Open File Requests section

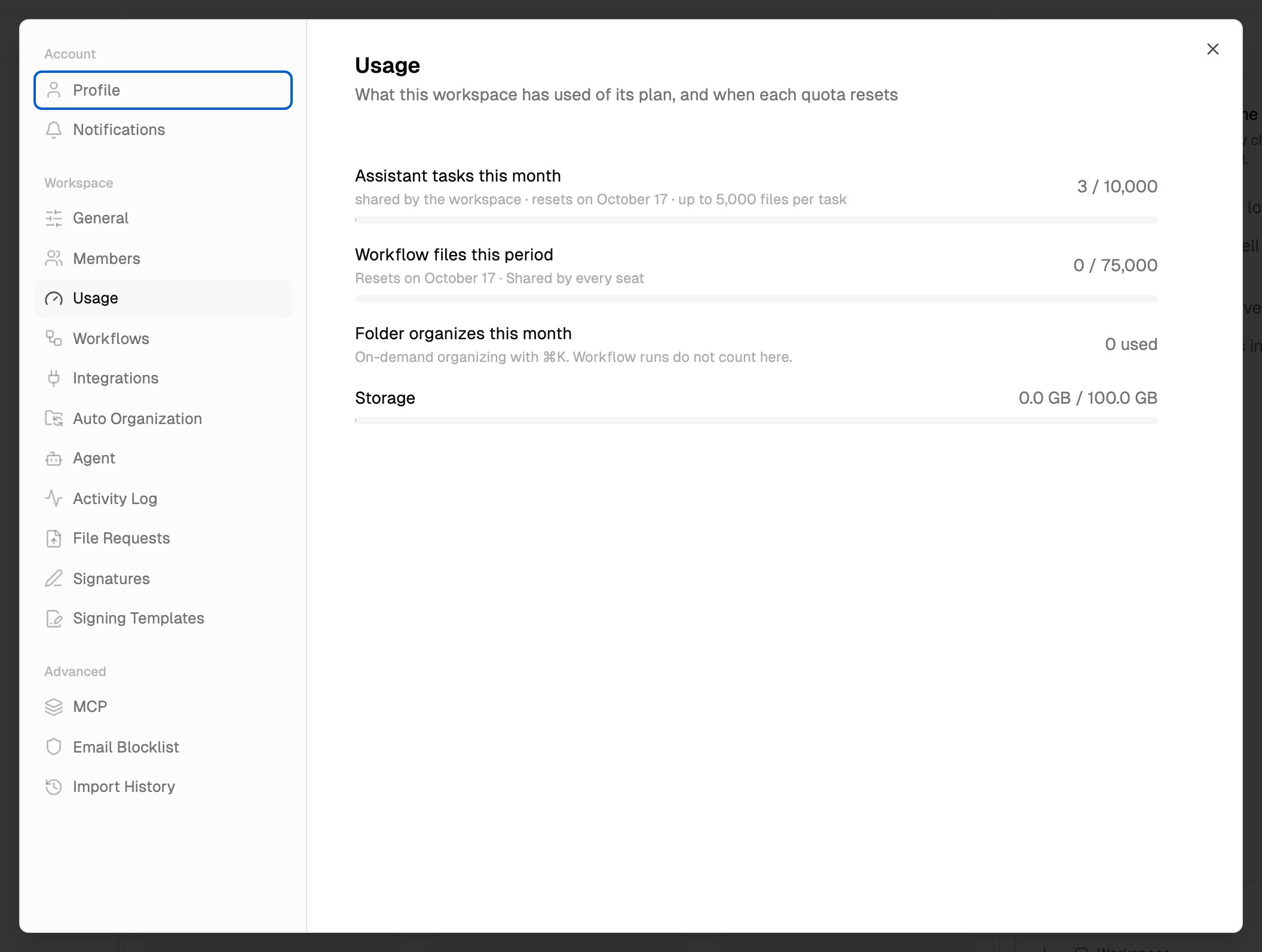point(163,538)
